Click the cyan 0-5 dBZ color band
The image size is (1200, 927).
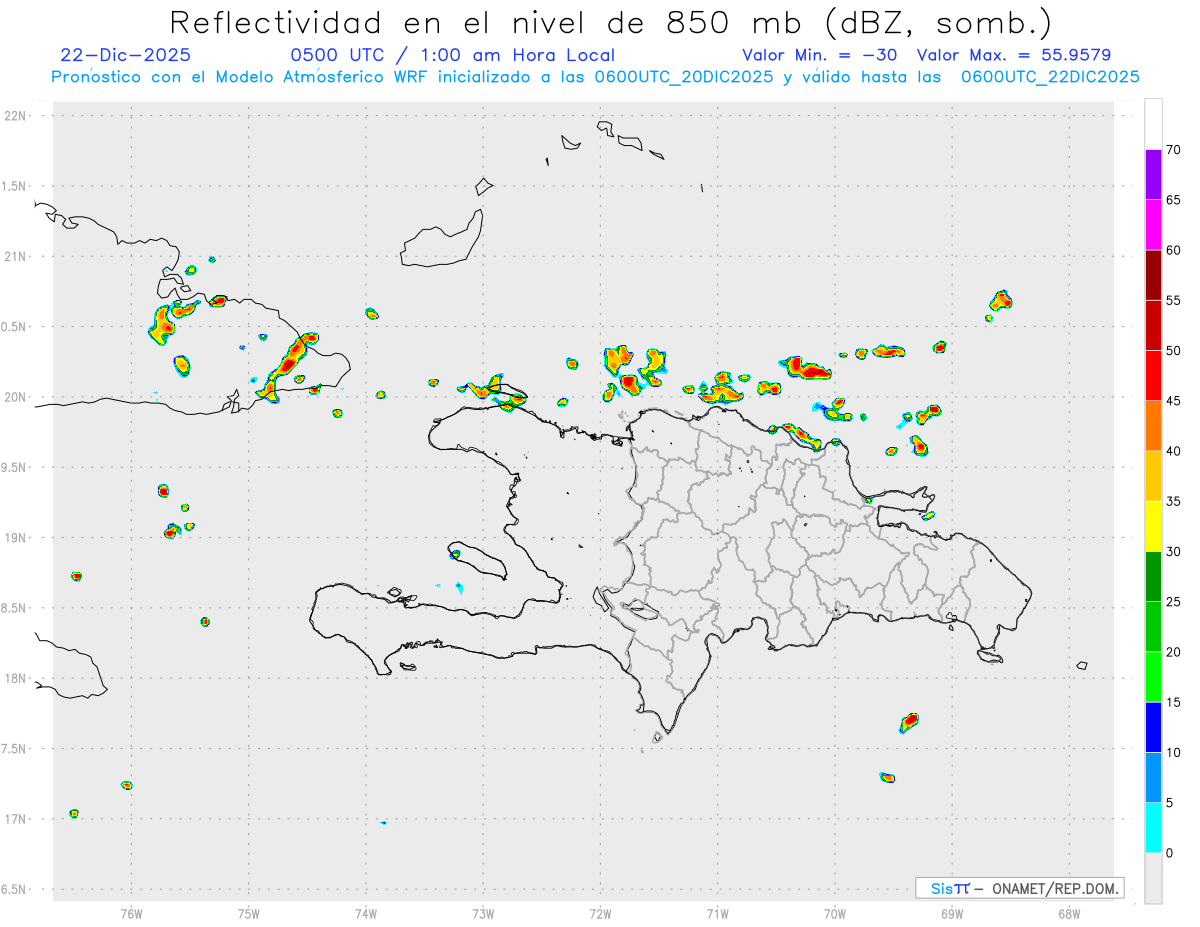point(1153,828)
